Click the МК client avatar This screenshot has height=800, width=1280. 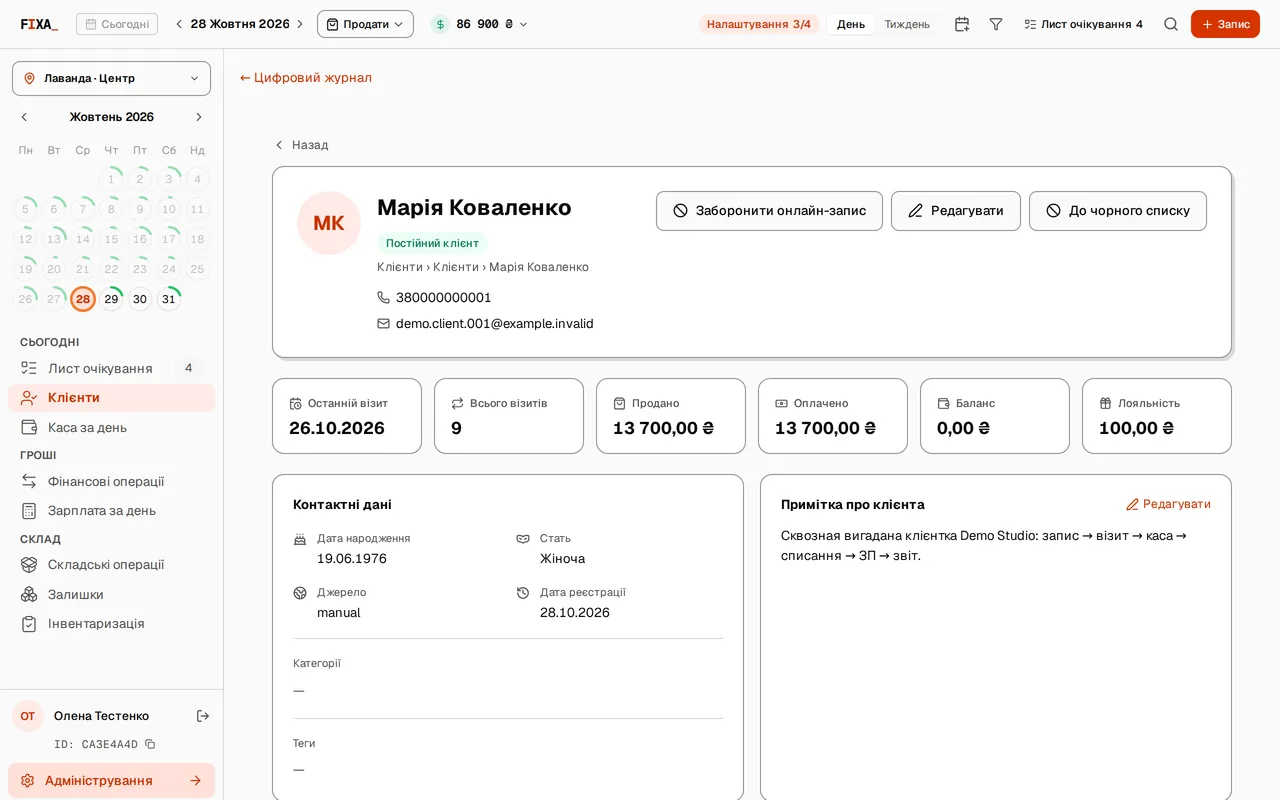[329, 223]
